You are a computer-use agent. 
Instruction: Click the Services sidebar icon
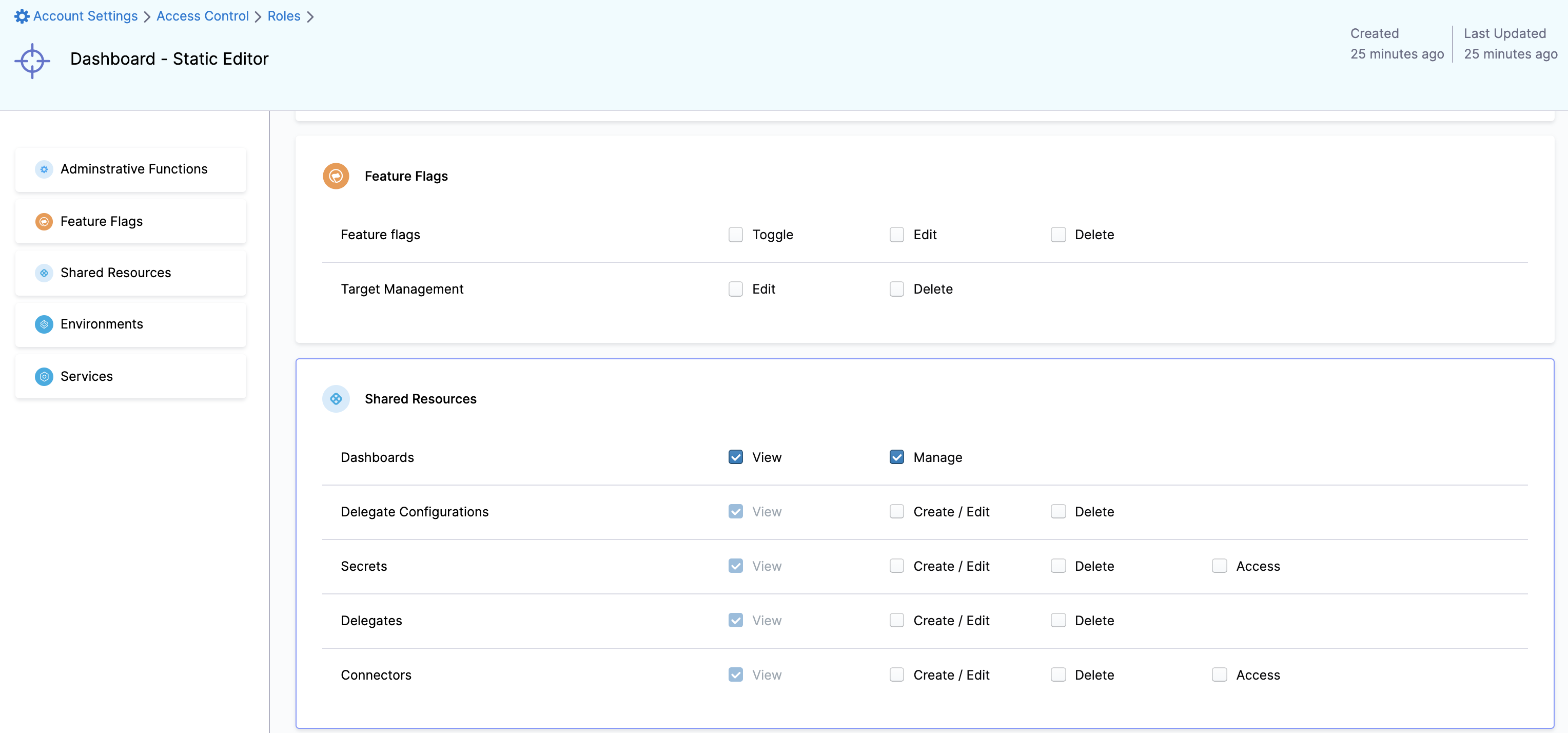[44, 376]
